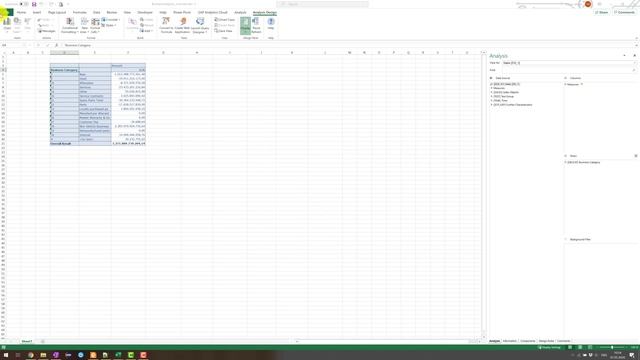
Task: Click the New Lines ribbon icon
Action: click(x=84, y=25)
